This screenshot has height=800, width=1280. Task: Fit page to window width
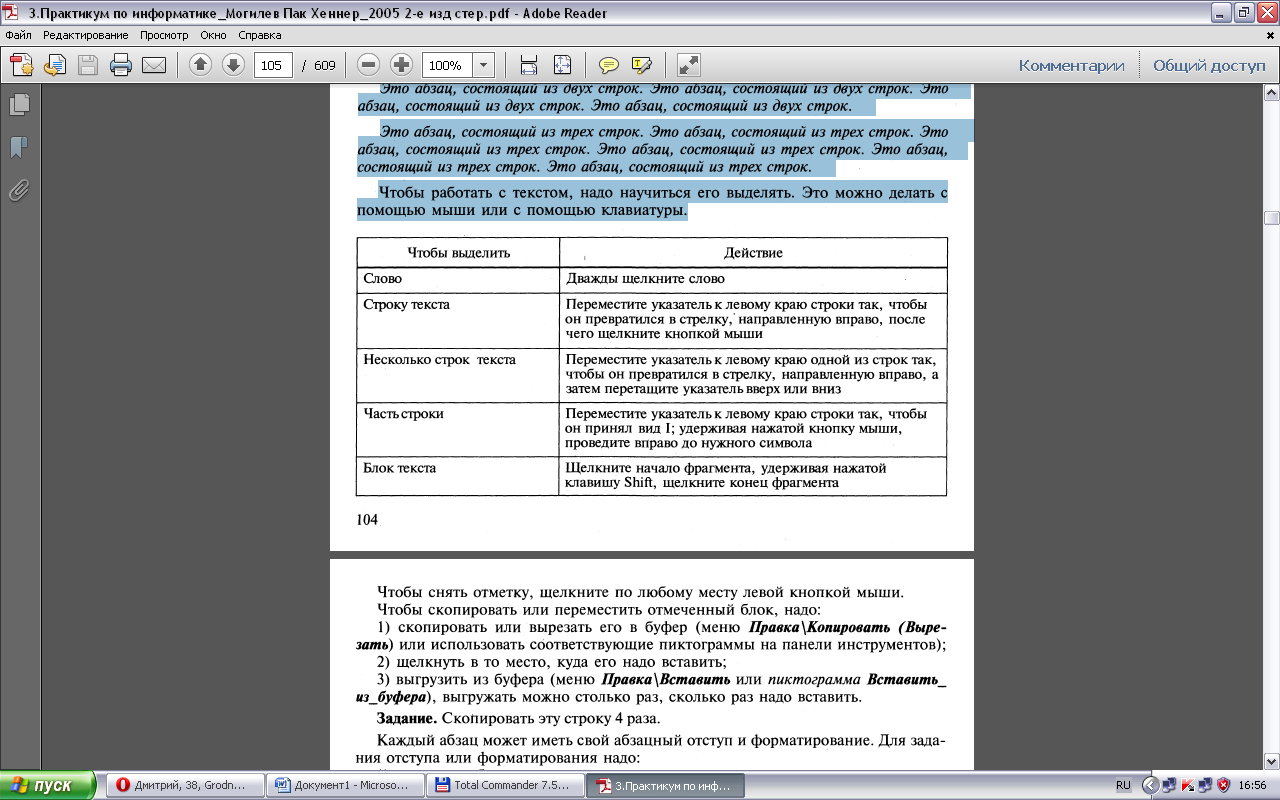[x=529, y=65]
